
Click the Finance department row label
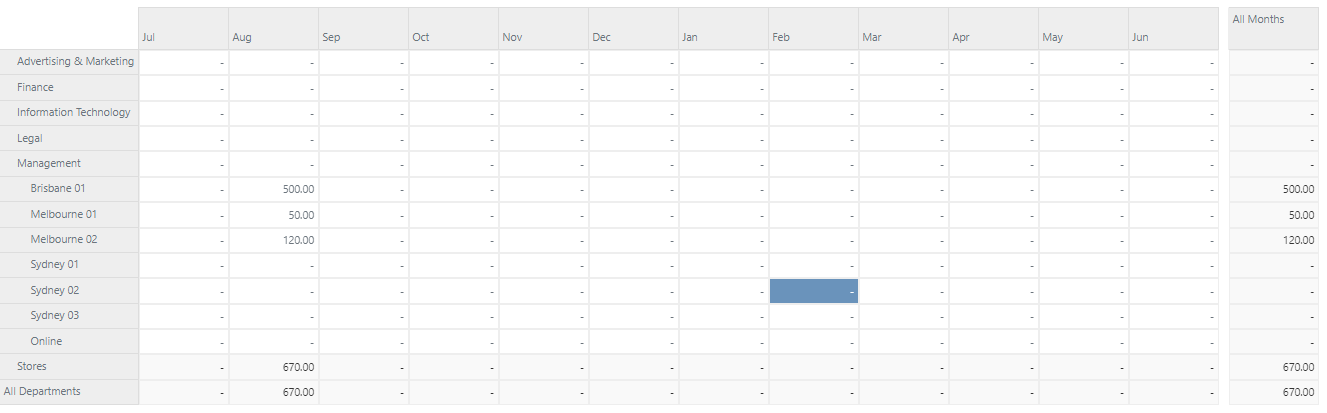[x=35, y=87]
